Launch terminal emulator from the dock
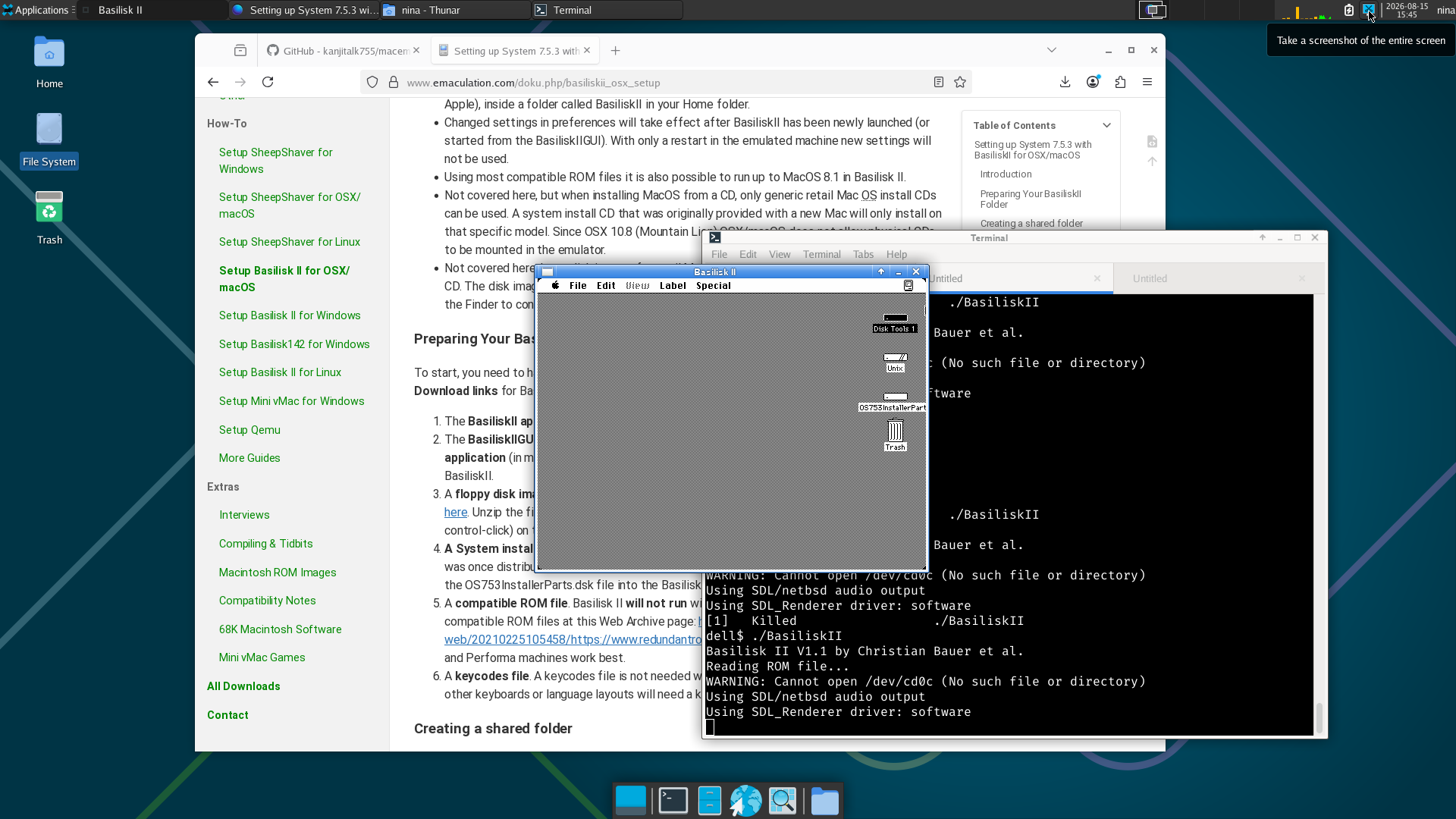This screenshot has height=819, width=1456. click(673, 801)
